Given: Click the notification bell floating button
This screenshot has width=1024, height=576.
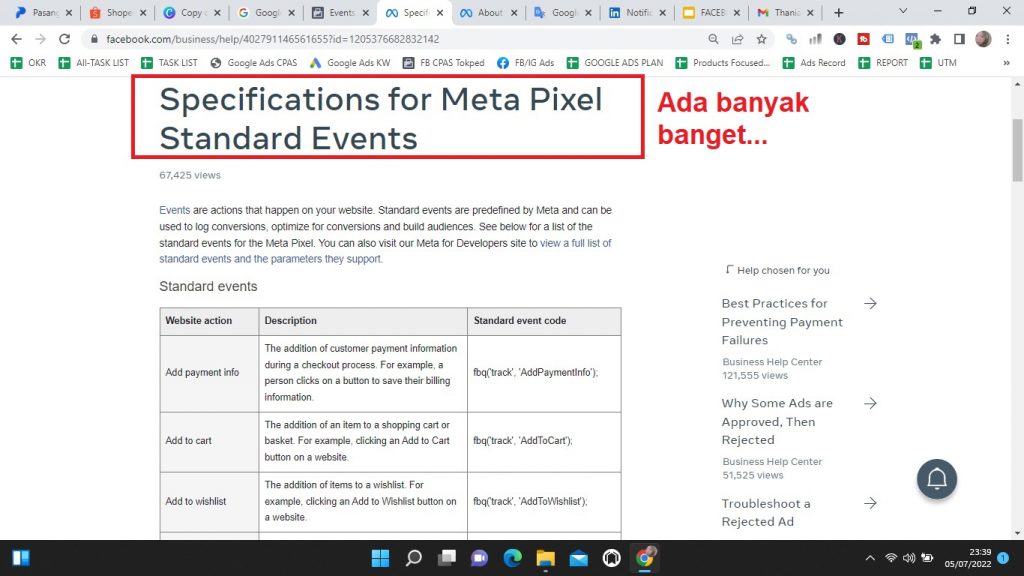Looking at the screenshot, I should coord(937,480).
